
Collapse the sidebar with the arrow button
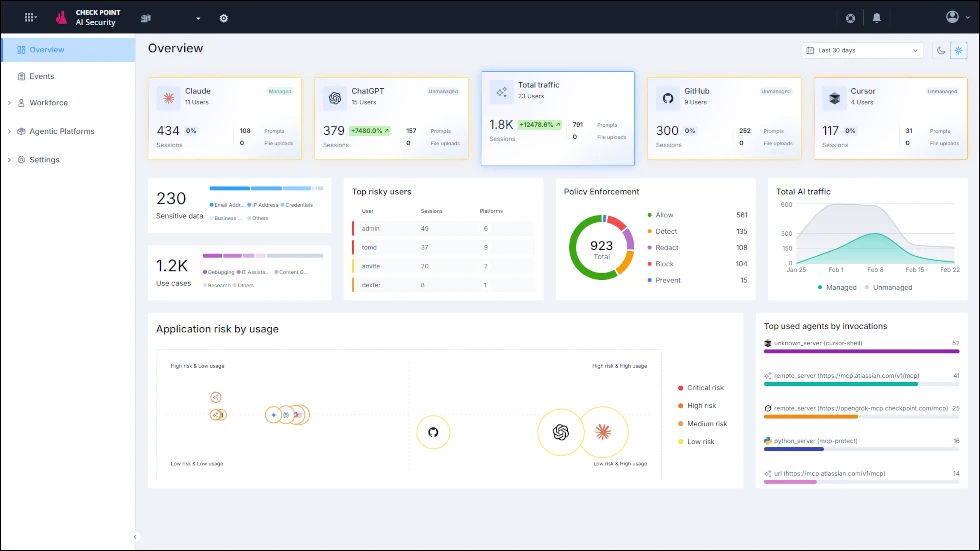tap(134, 537)
